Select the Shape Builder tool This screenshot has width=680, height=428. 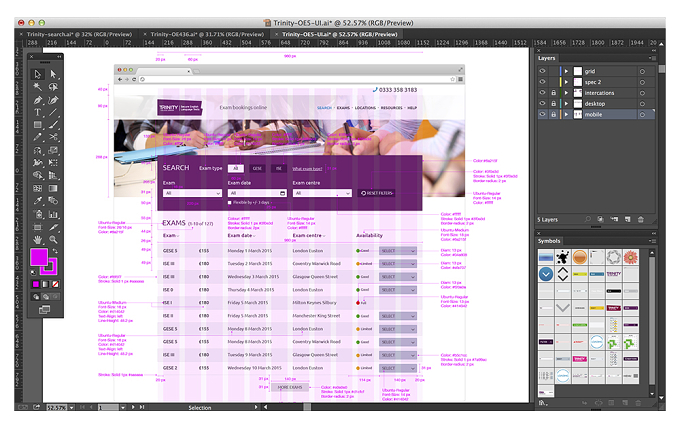pyautogui.click(x=38, y=176)
